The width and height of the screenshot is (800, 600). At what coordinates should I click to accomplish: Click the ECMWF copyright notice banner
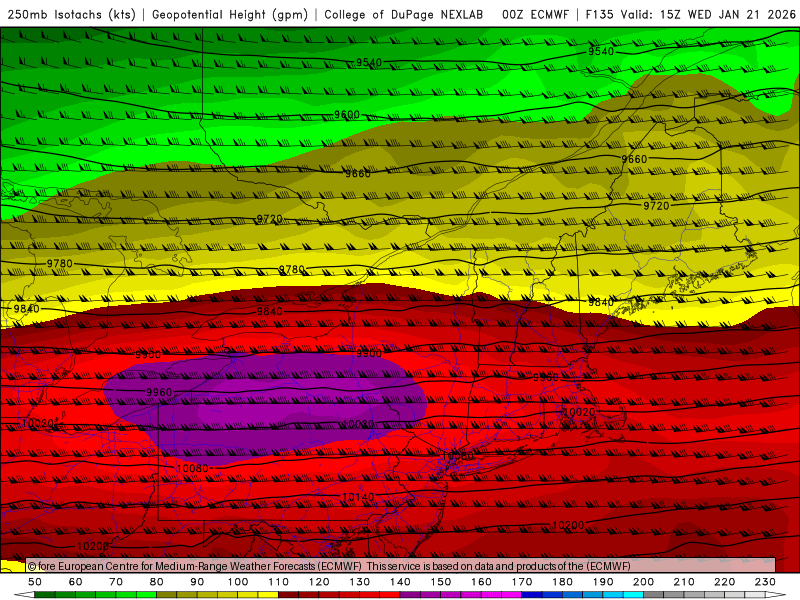coord(401,566)
